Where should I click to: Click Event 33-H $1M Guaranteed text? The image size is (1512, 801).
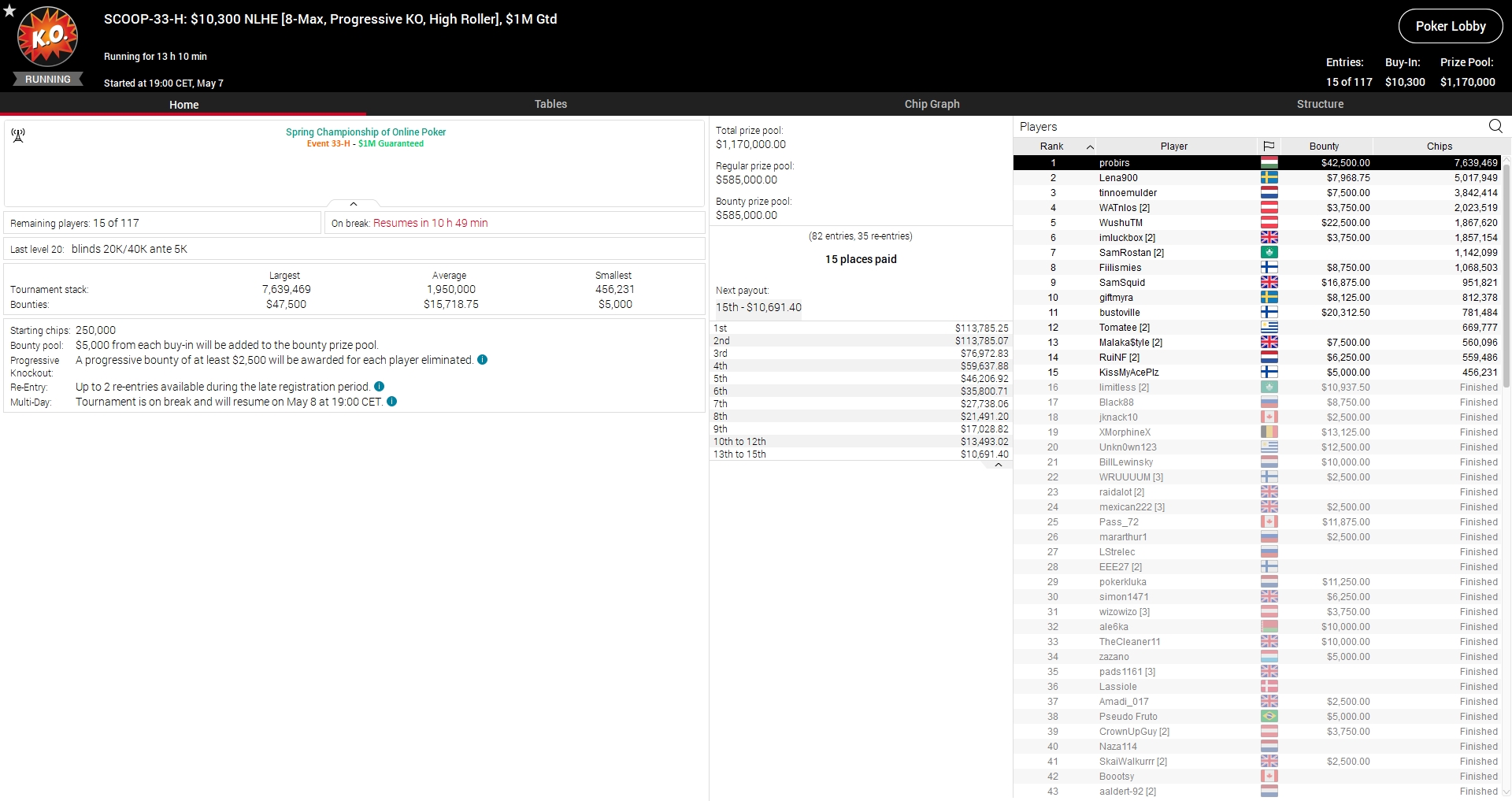pyautogui.click(x=365, y=143)
